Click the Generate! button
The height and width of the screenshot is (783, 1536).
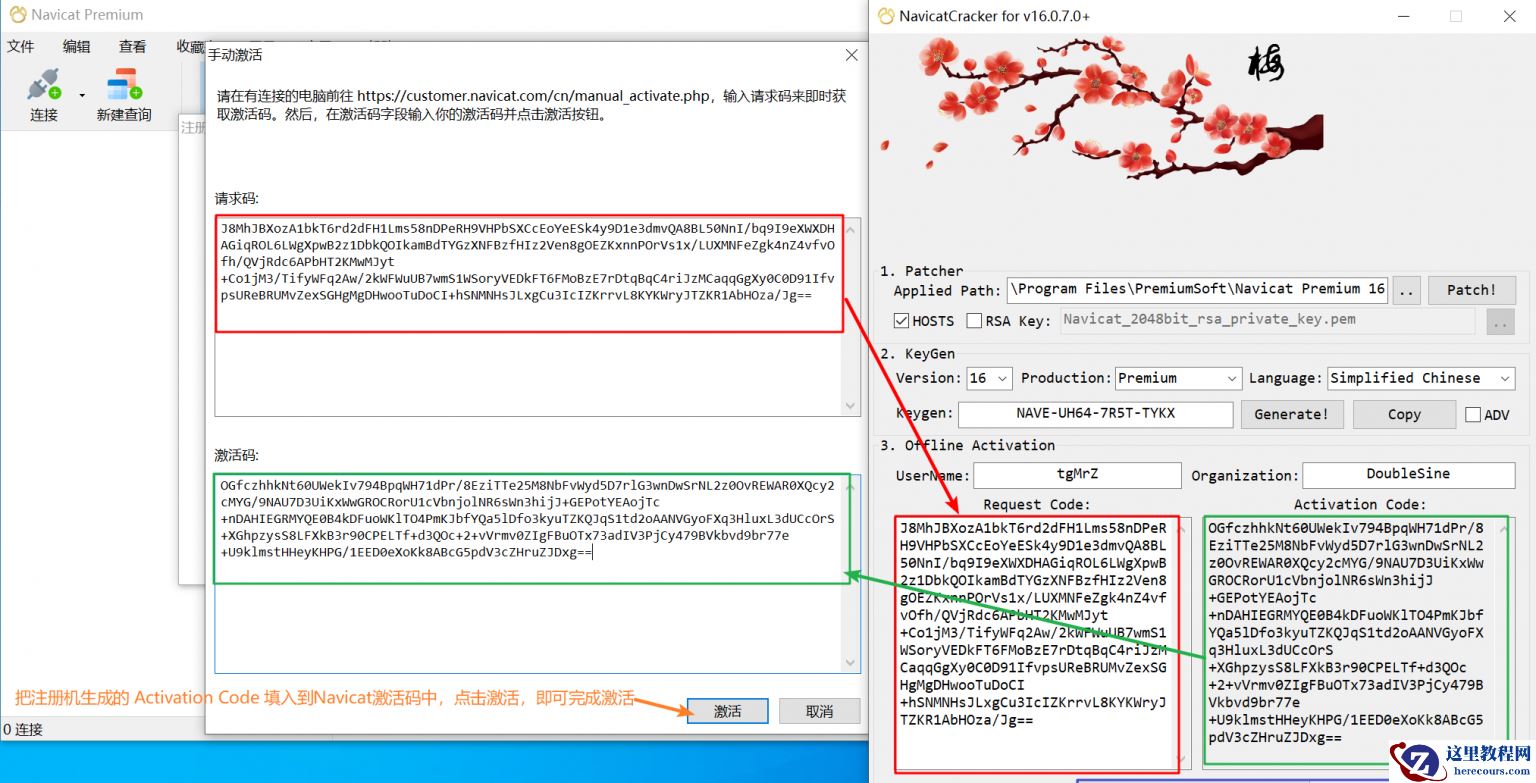[x=1291, y=414]
